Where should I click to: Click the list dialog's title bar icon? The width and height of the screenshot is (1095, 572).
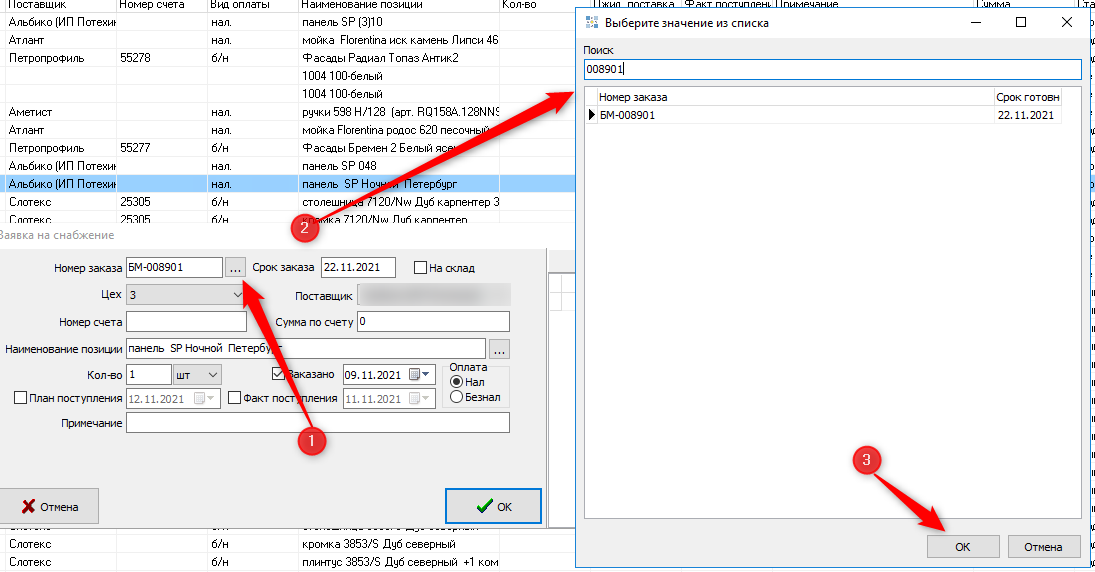592,22
